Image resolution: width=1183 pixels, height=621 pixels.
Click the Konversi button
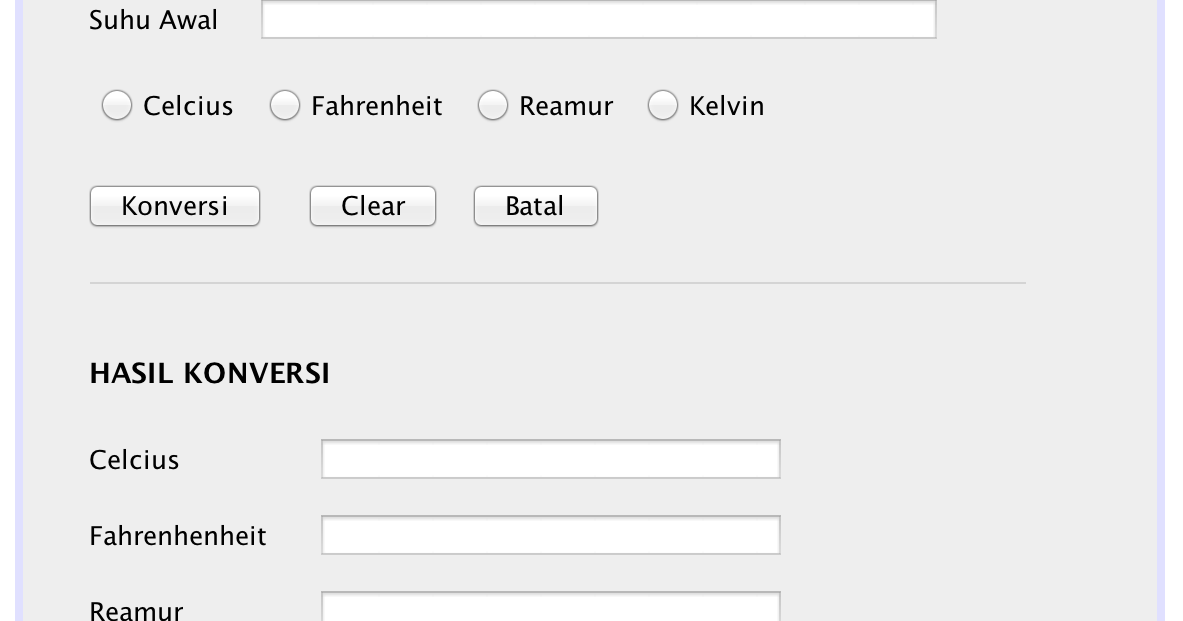click(x=174, y=206)
